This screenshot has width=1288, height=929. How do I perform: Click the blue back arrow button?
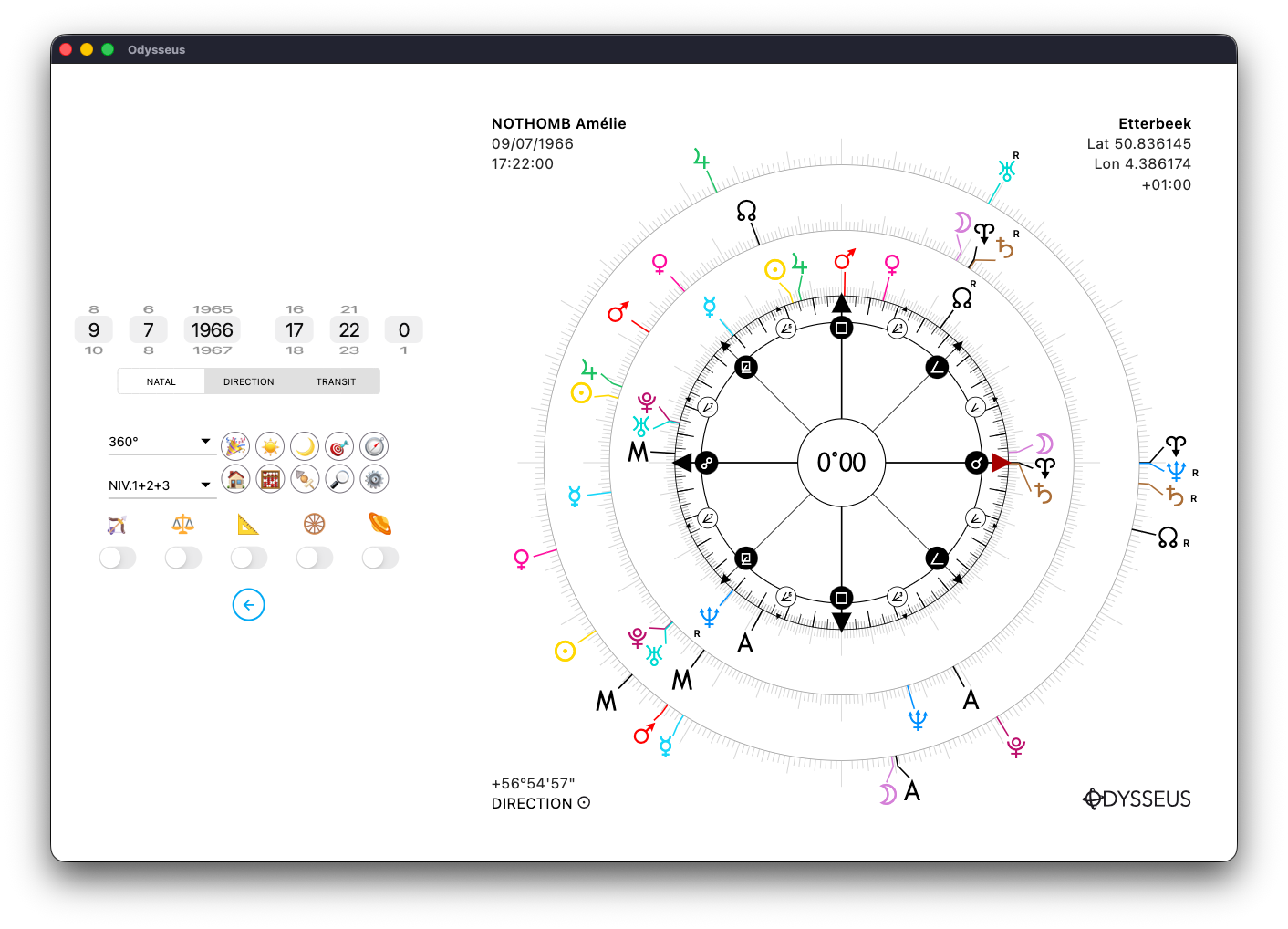tap(248, 605)
